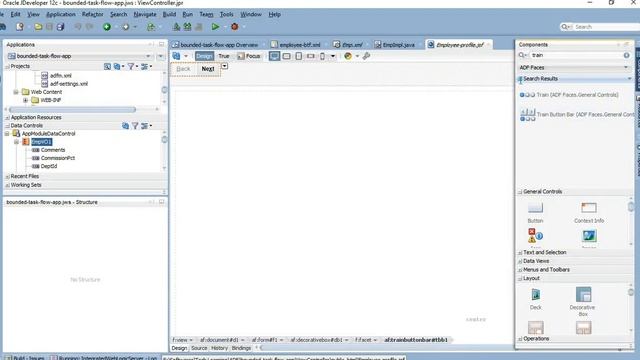Screen dimensions: 640x360
Task: Expand the Working Sets section
Action: (x=7, y=185)
